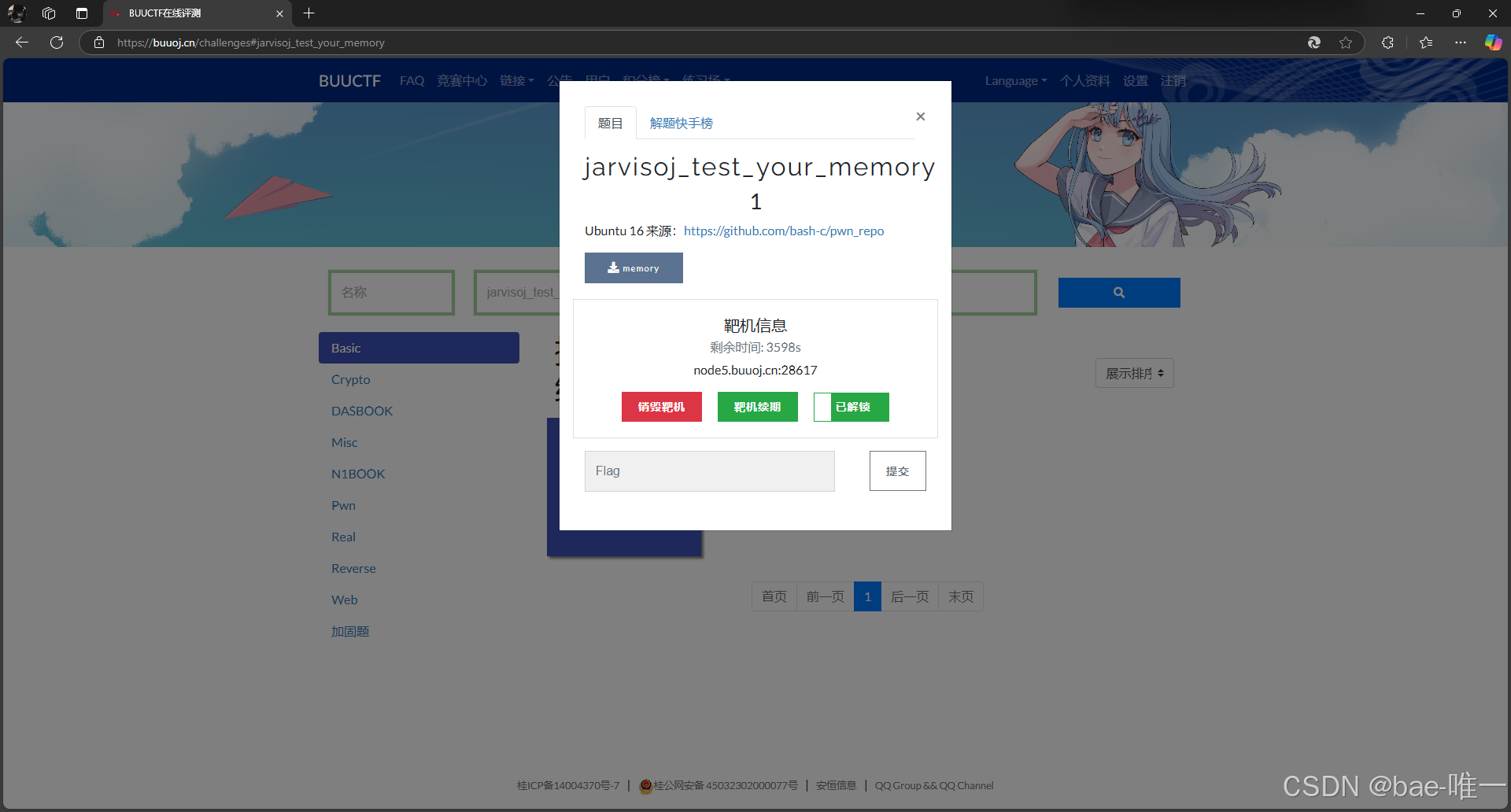This screenshot has height=812, width=1511.
Task: Select 竞赛中心 in the top navigation
Action: (x=462, y=80)
